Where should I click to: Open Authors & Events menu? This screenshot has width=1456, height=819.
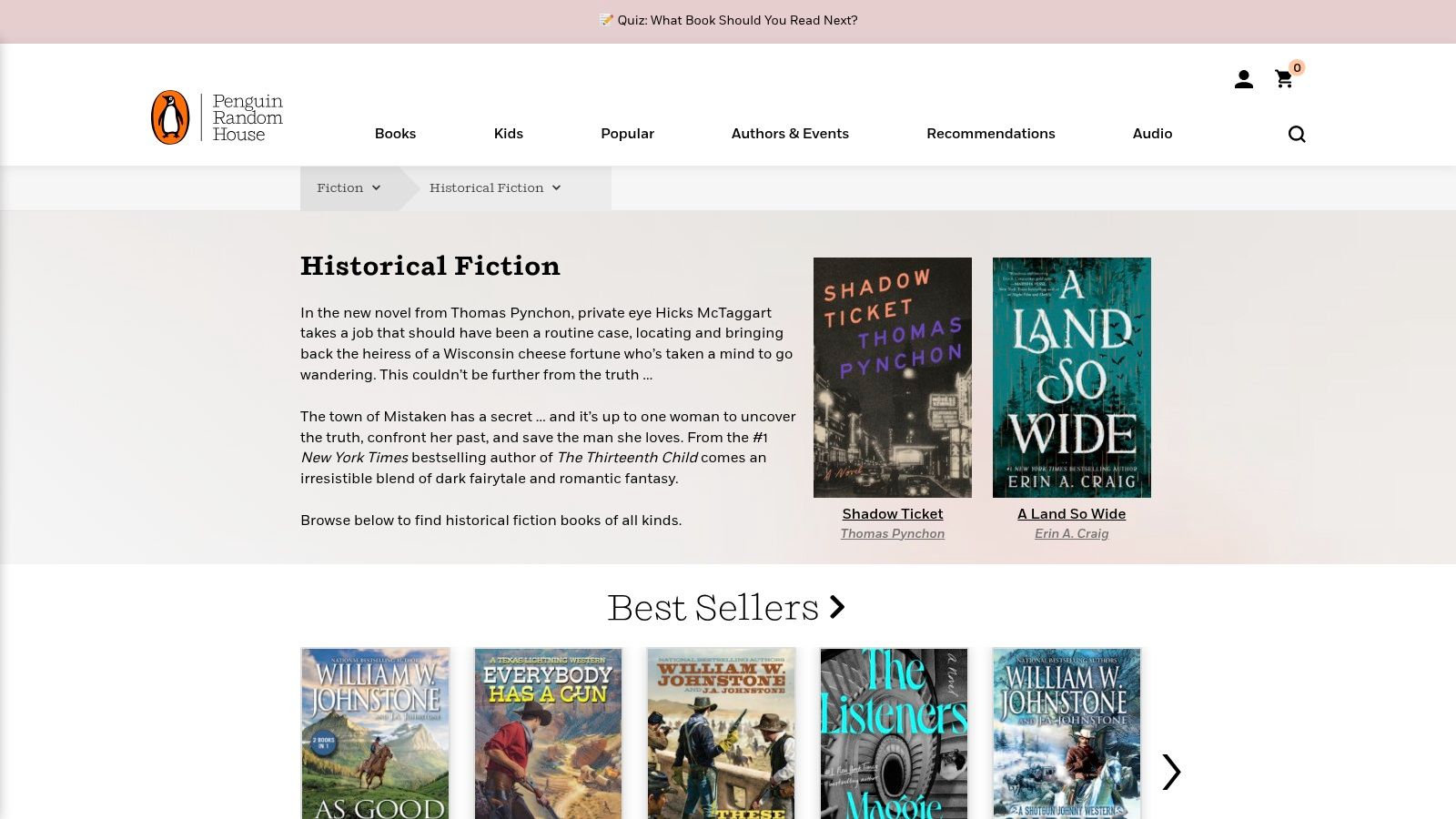(x=790, y=134)
